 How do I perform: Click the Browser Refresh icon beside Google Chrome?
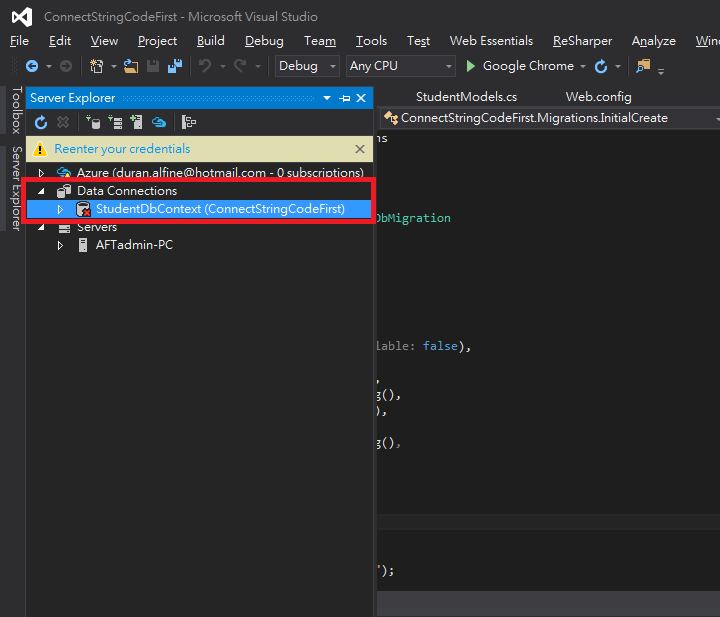[x=601, y=67]
